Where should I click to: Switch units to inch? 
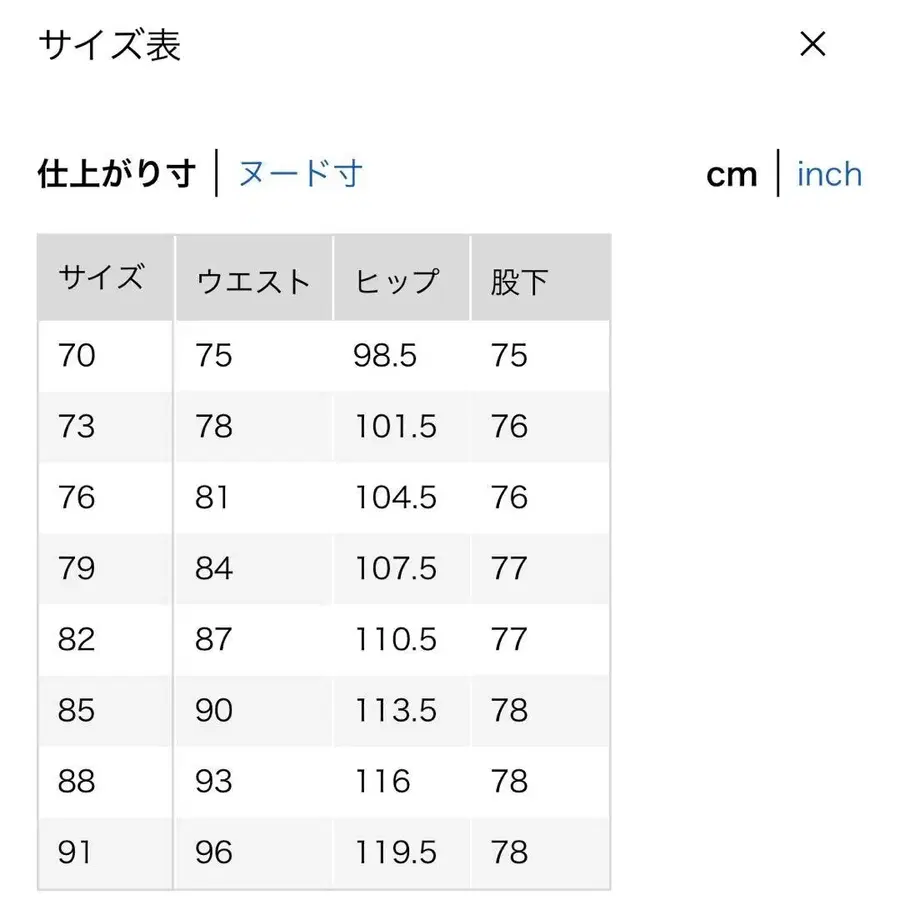(x=828, y=174)
